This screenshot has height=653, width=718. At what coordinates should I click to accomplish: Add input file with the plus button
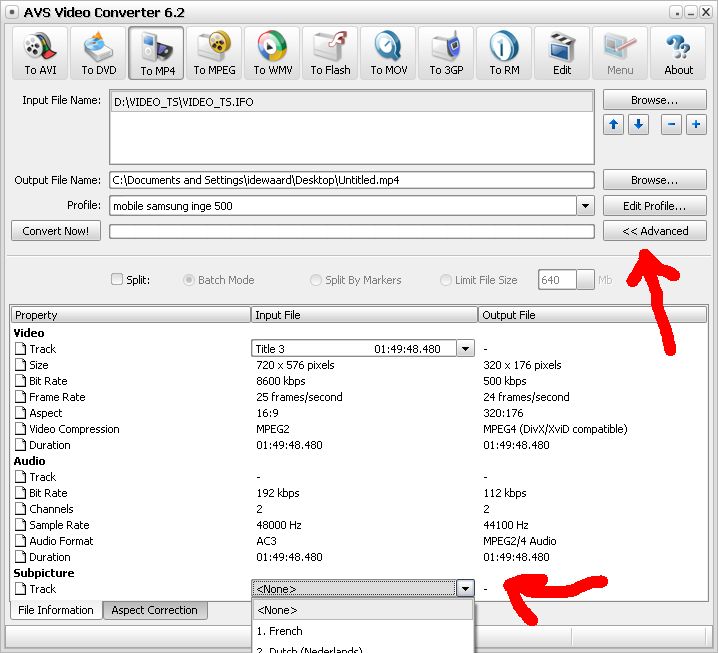point(696,125)
